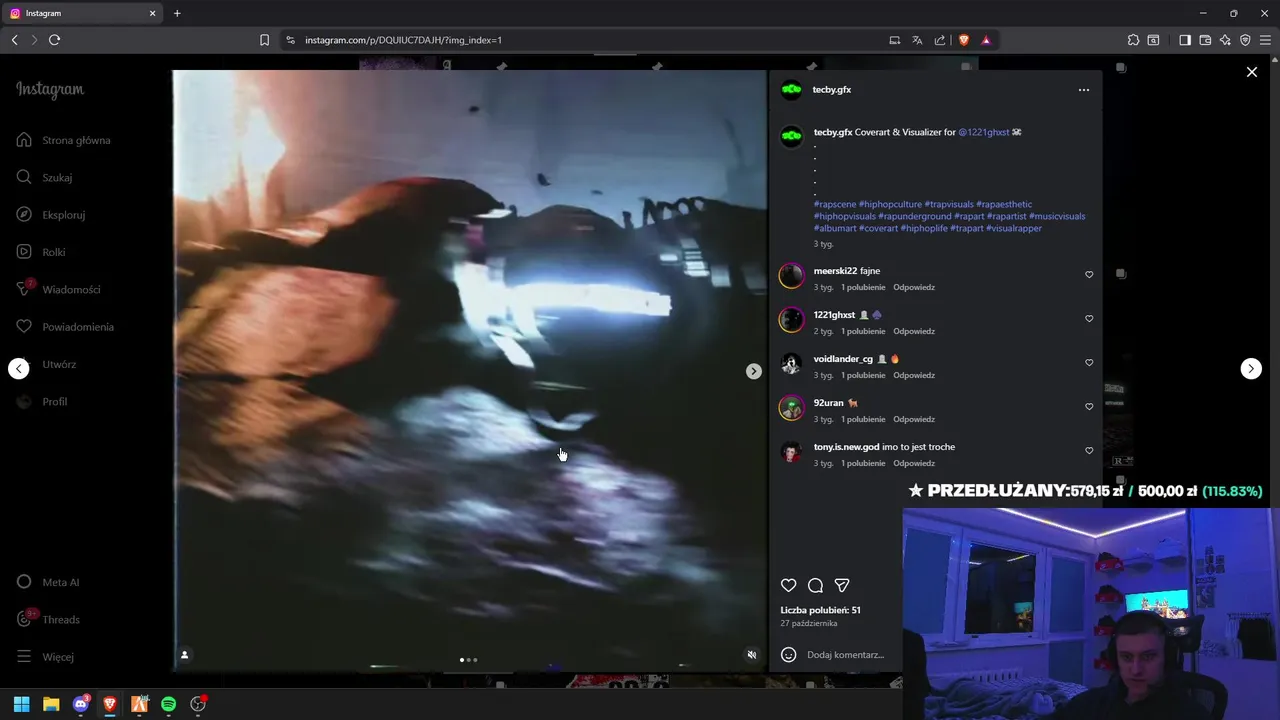This screenshot has height=720, width=1280.
Task: Open the Brave Rewards triangle icon
Action: pos(986,40)
